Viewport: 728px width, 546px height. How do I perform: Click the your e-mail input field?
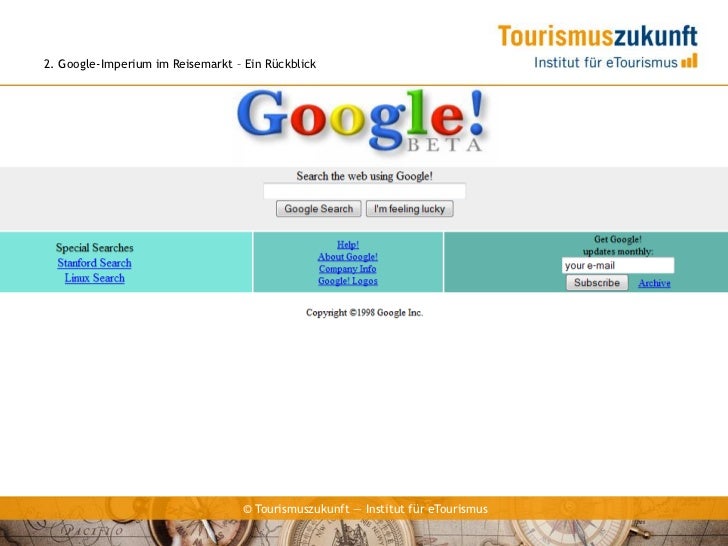tap(618, 266)
